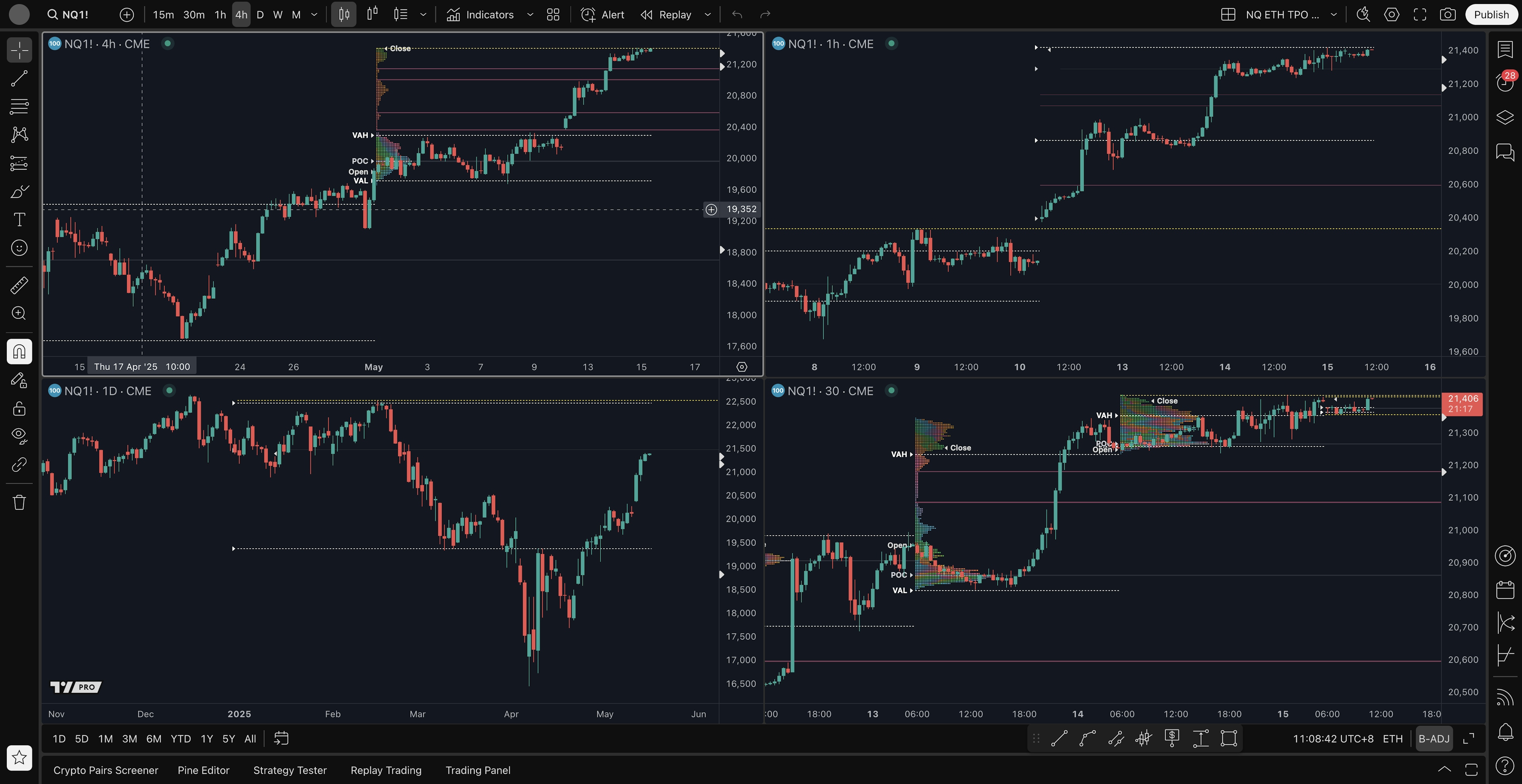This screenshot has height=784, width=1522.
Task: Open the NQ ETH TPO layout dropdown
Action: (1333, 15)
